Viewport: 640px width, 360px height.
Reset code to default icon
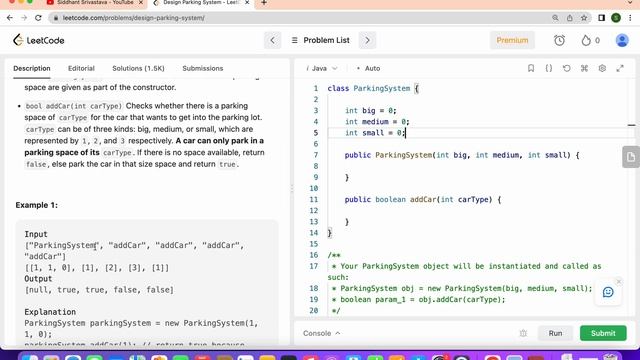pos(567,68)
